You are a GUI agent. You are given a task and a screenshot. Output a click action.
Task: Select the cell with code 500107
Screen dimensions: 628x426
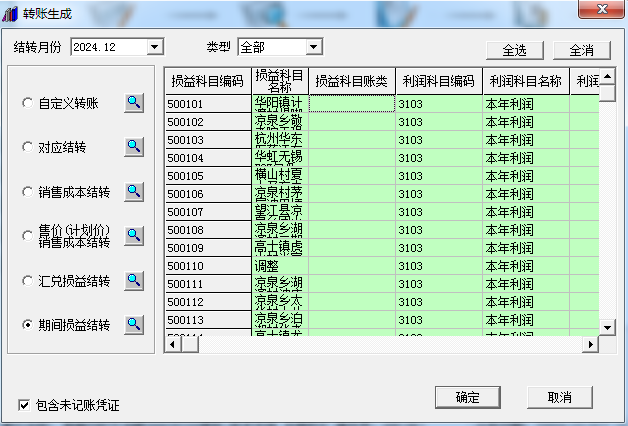208,212
